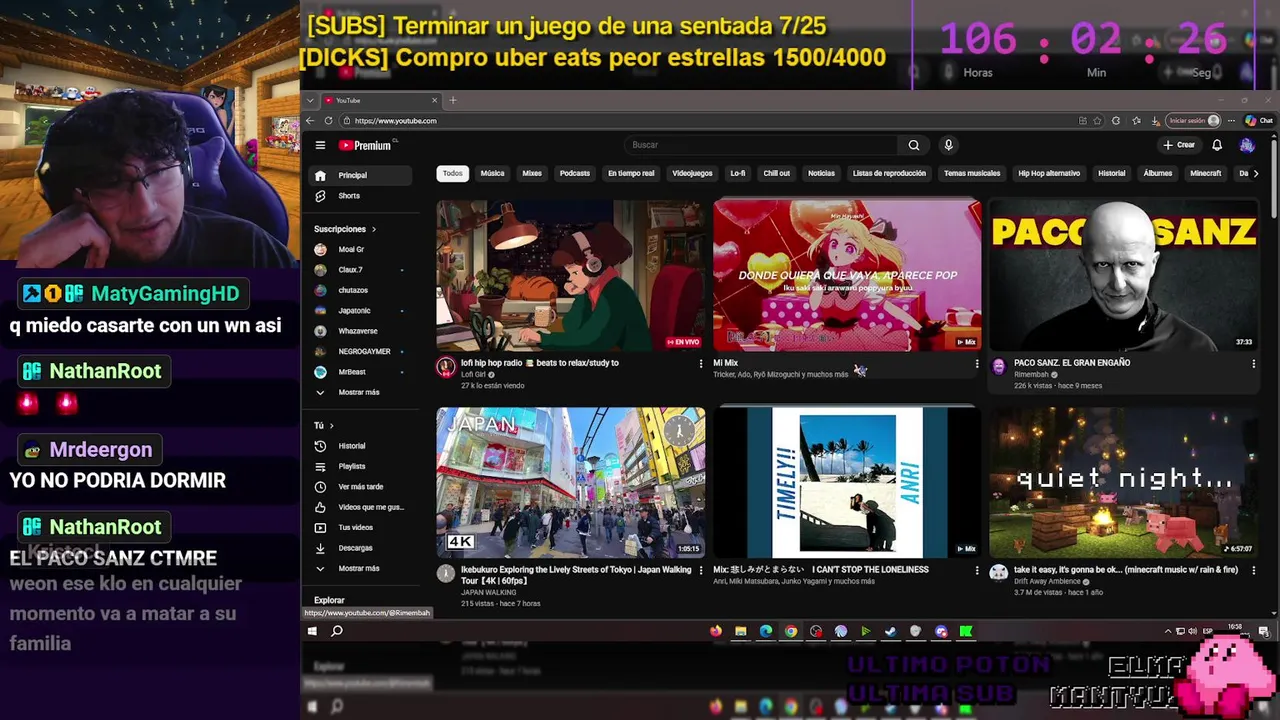The height and width of the screenshot is (720, 1280).
Task: Open the NEGROGAYMER subscription channel
Action: click(358, 352)
